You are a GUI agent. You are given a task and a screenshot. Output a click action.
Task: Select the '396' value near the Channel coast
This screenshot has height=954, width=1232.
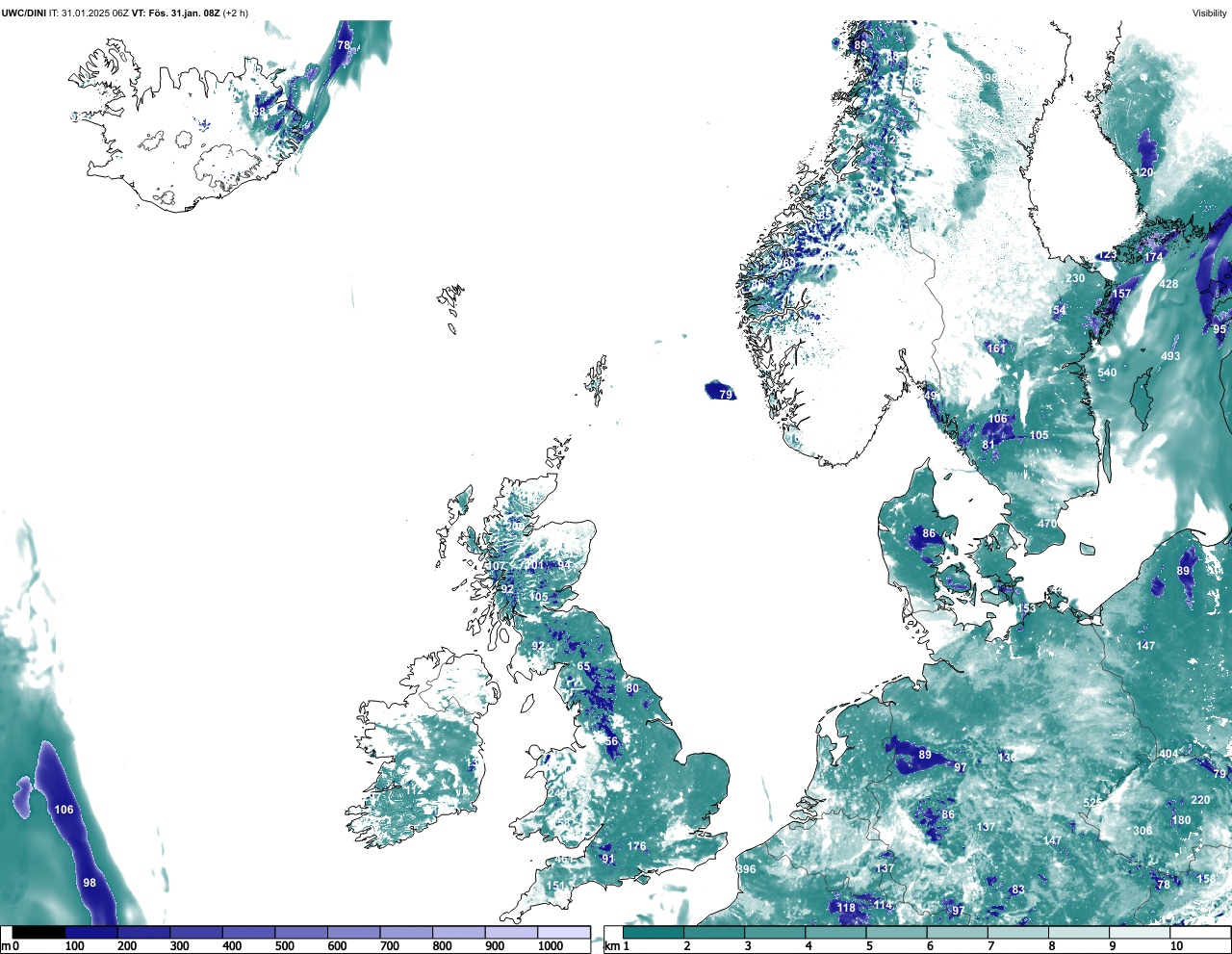tap(746, 869)
